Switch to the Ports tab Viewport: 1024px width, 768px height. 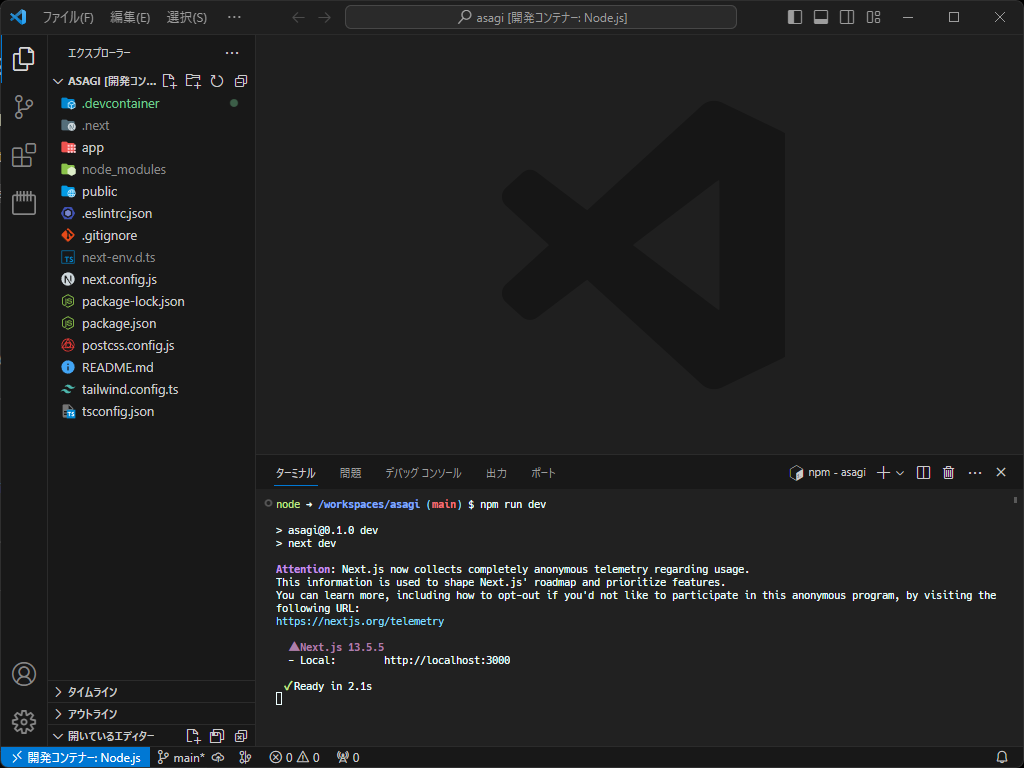point(543,473)
